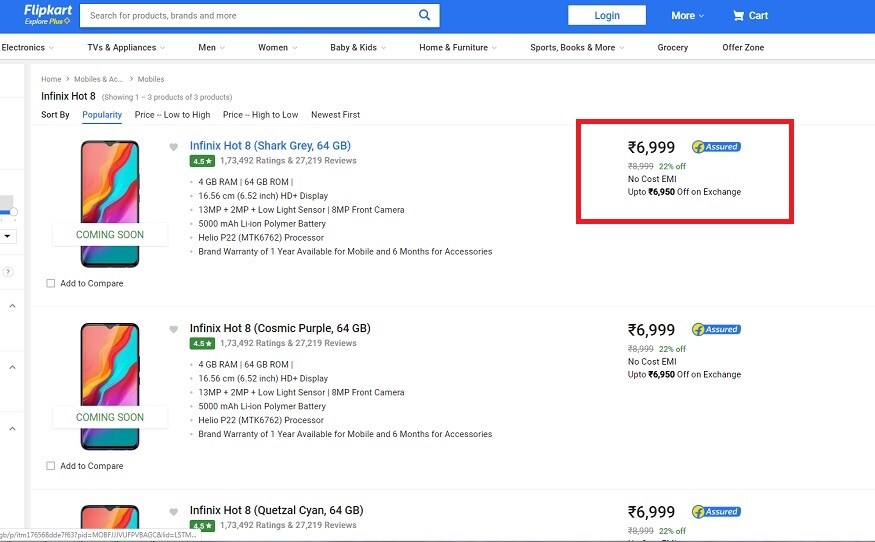The height and width of the screenshot is (542, 875).
Task: Click the Login button
Action: pyautogui.click(x=607, y=16)
